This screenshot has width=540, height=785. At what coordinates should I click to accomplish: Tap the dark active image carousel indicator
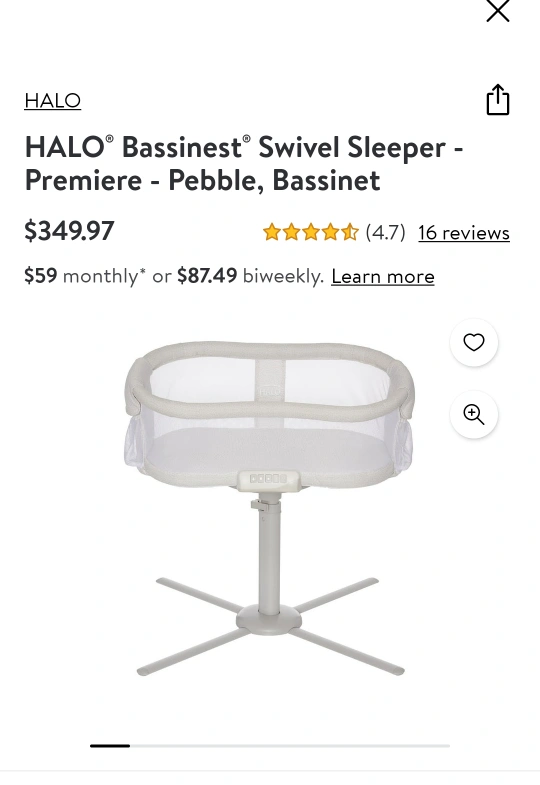click(x=110, y=746)
